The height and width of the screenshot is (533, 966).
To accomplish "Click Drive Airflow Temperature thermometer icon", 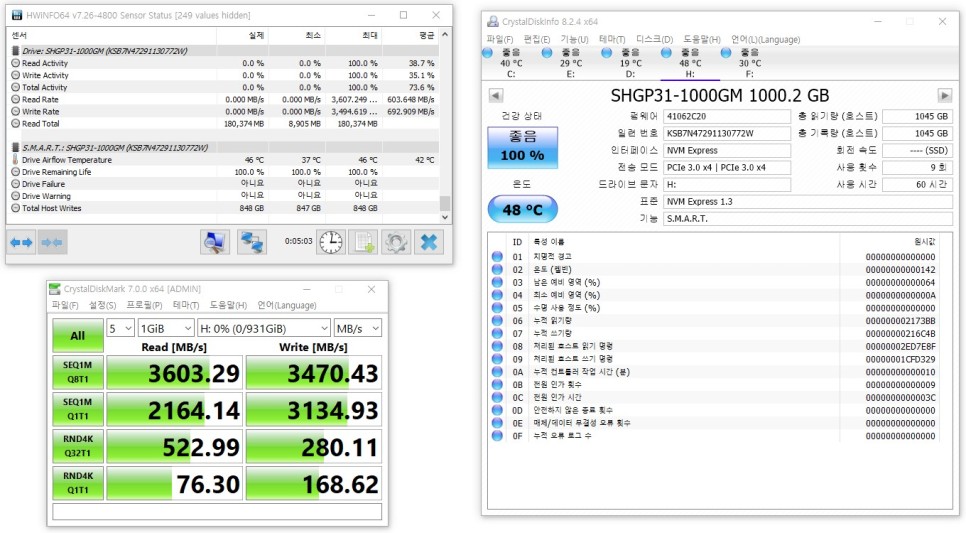I will [x=15, y=160].
